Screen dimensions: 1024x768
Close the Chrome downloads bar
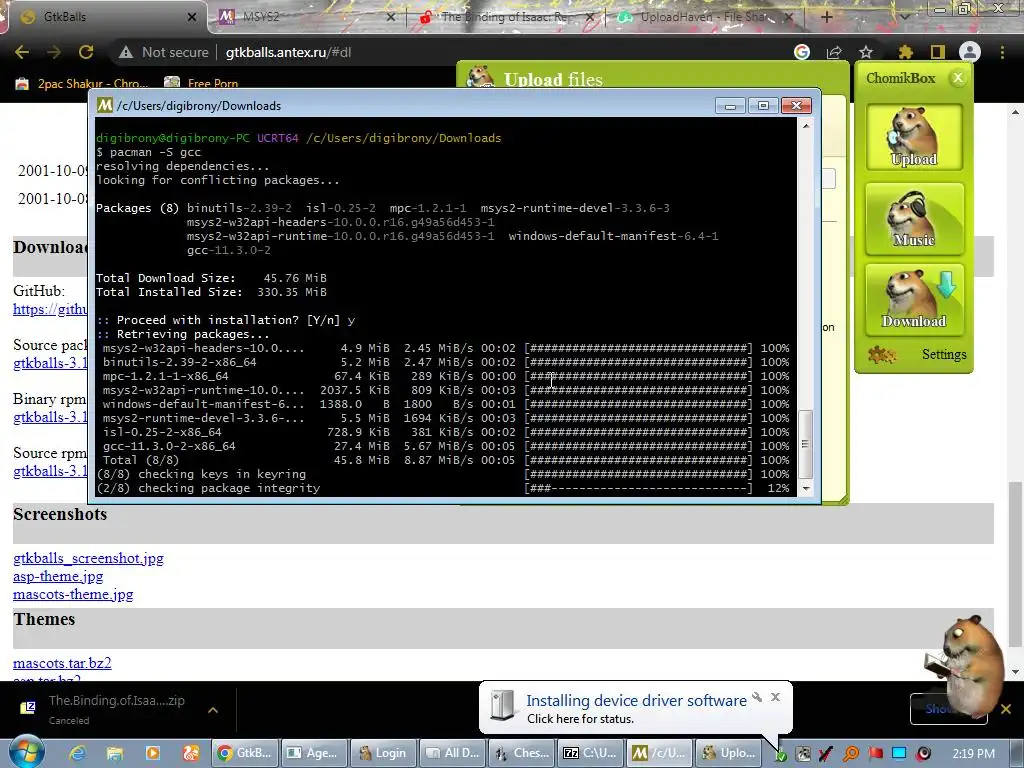pyautogui.click(x=1006, y=709)
